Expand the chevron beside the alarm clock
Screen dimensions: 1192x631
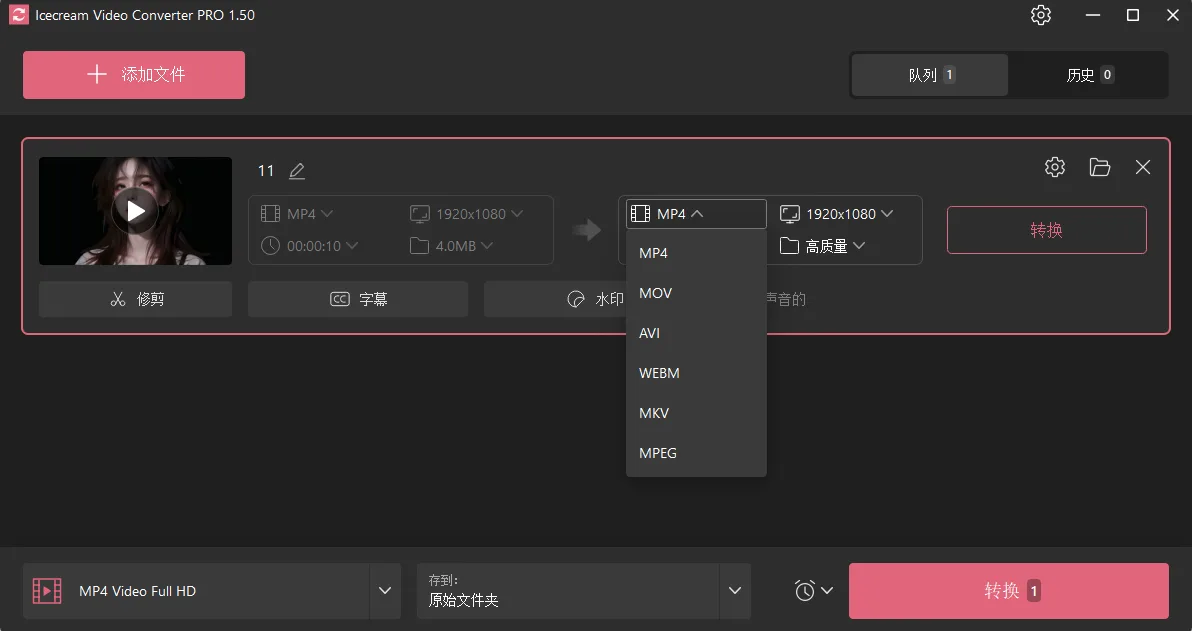pyautogui.click(x=827, y=591)
